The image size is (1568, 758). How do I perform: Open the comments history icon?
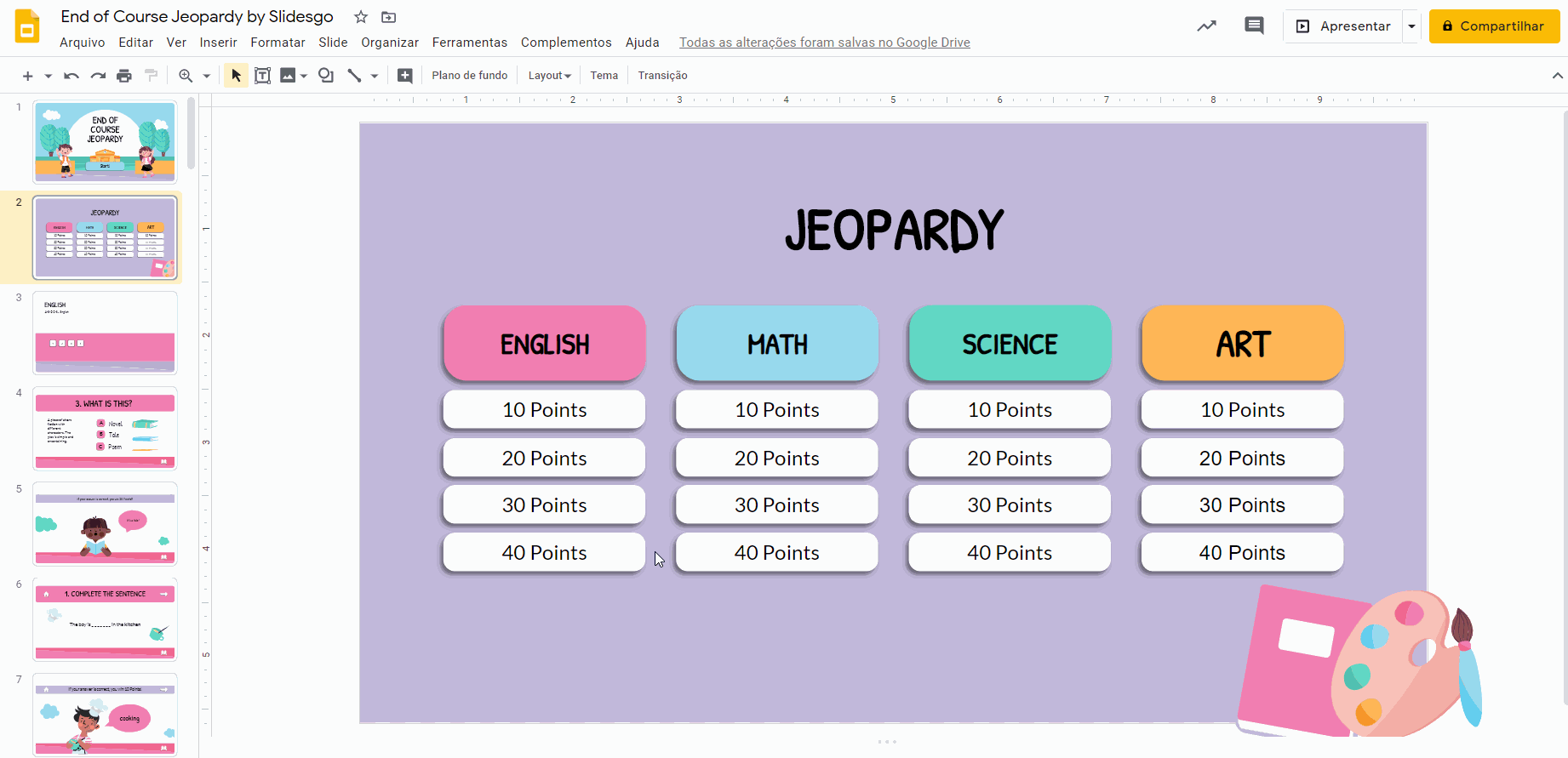[x=1254, y=26]
